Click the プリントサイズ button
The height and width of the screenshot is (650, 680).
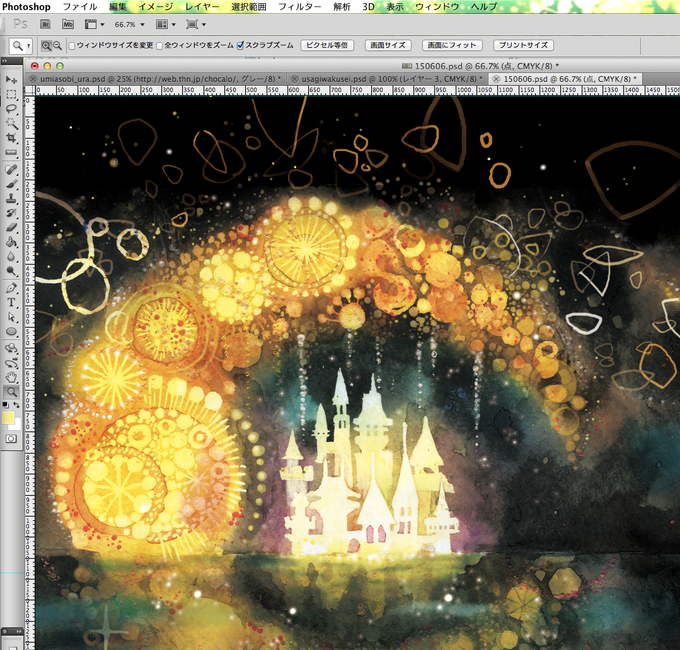point(523,45)
